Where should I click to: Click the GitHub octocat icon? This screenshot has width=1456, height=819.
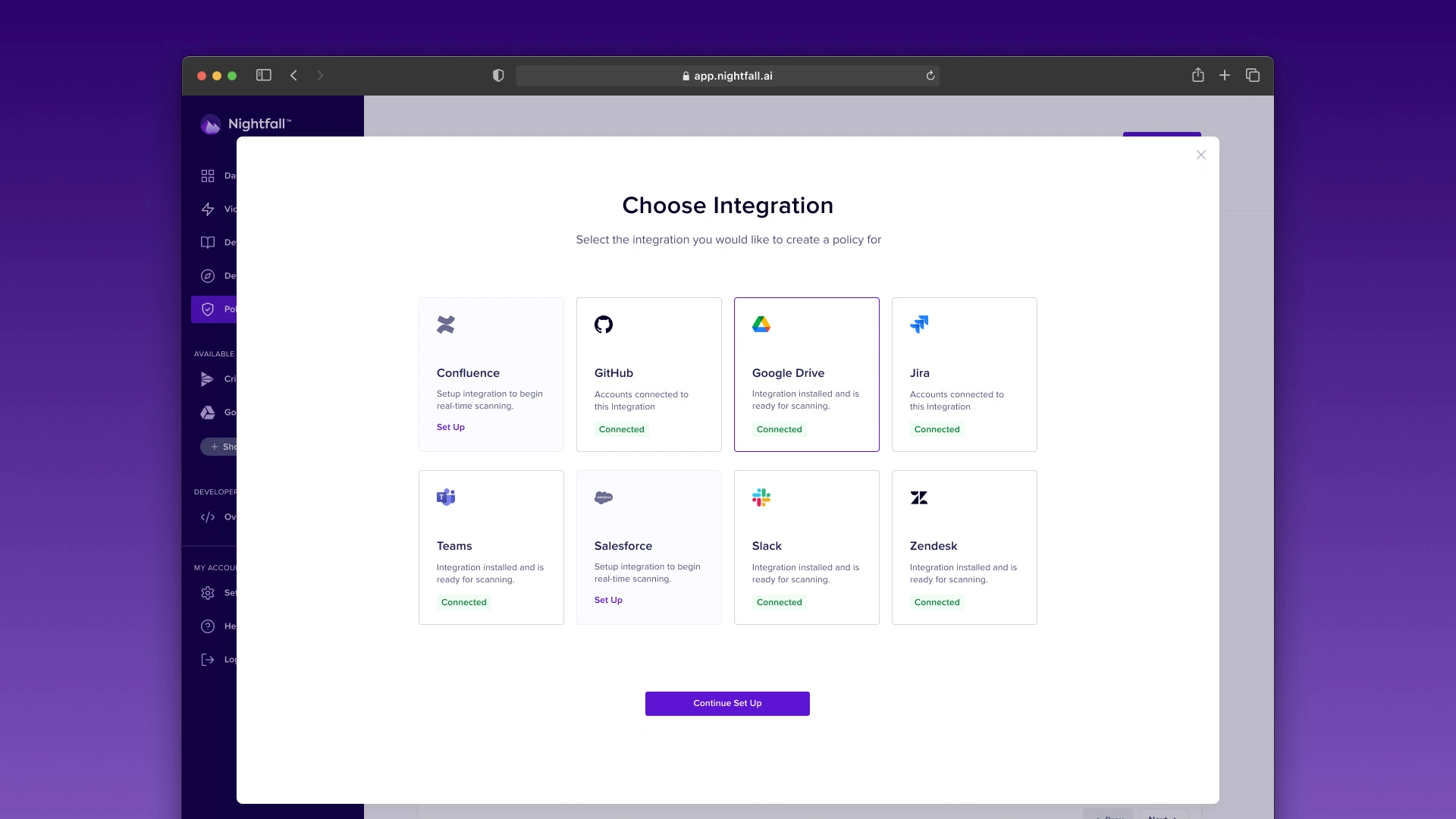pyautogui.click(x=604, y=325)
